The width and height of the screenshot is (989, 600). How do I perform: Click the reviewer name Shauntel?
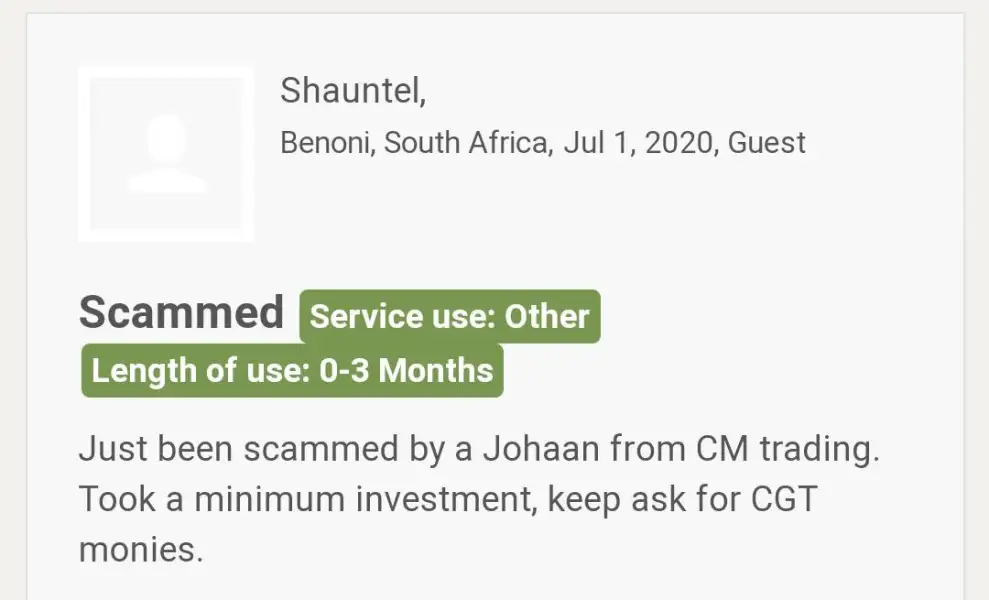point(349,90)
